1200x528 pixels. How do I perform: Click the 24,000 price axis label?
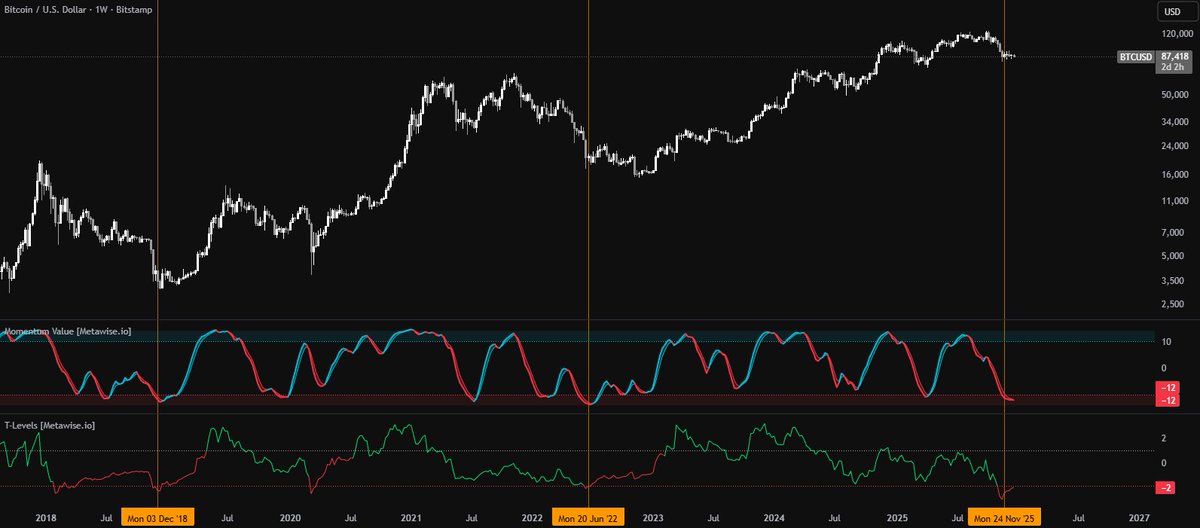[x=1177, y=146]
